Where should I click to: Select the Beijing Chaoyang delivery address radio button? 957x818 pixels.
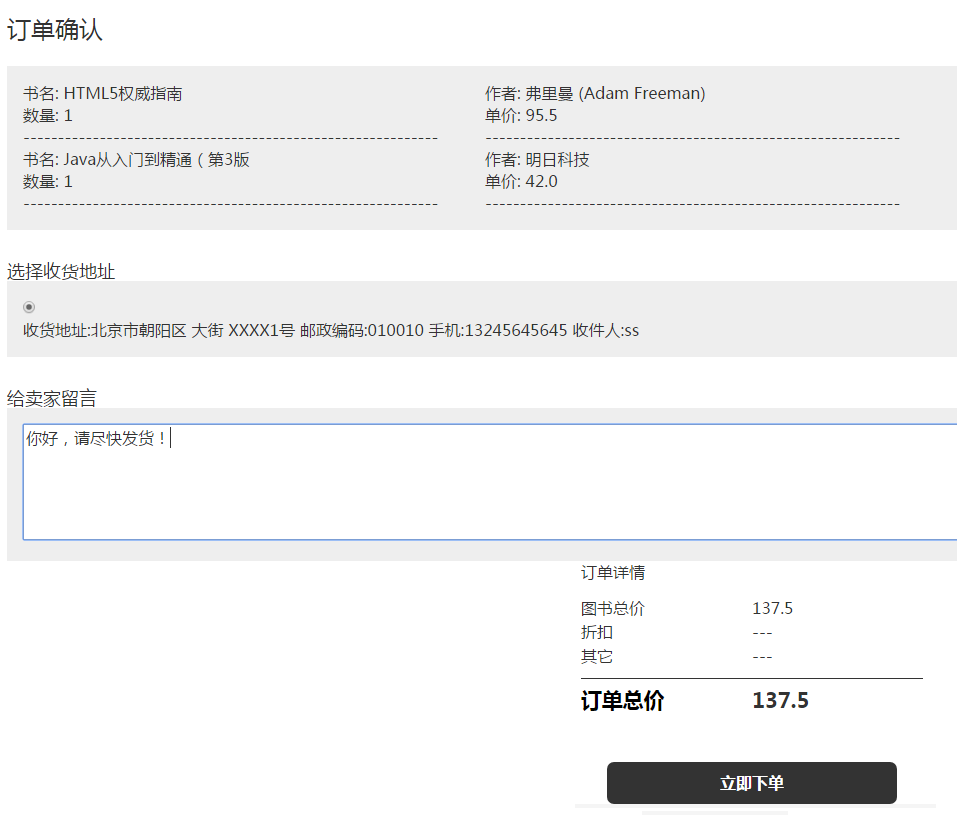[x=29, y=307]
